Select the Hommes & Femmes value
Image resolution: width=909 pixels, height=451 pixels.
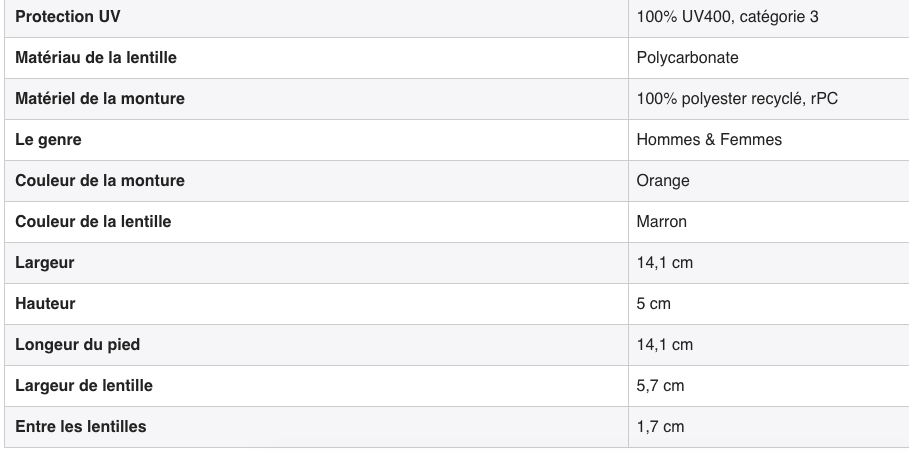[x=709, y=140]
